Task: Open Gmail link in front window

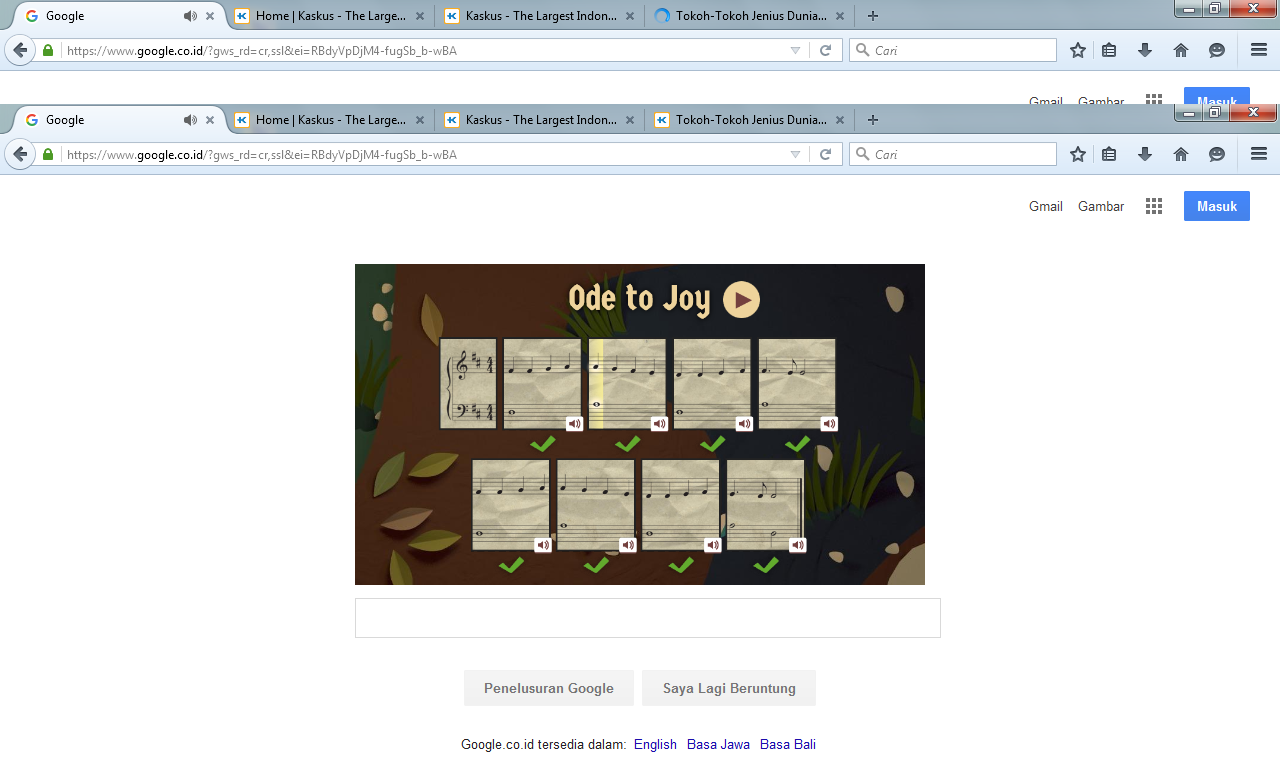Action: pyautogui.click(x=1046, y=206)
